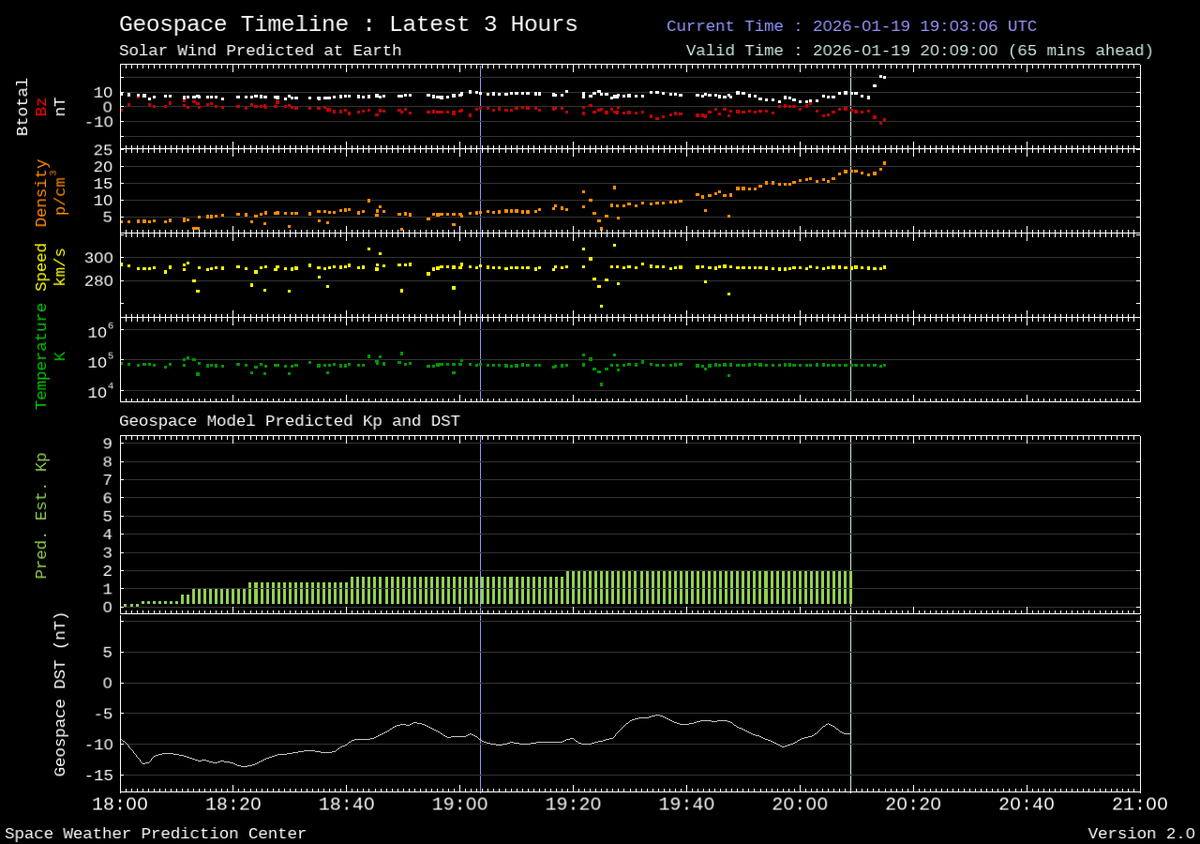
Task: Click the 'Pred. Est. Kp' axis label
Action: tap(42, 516)
